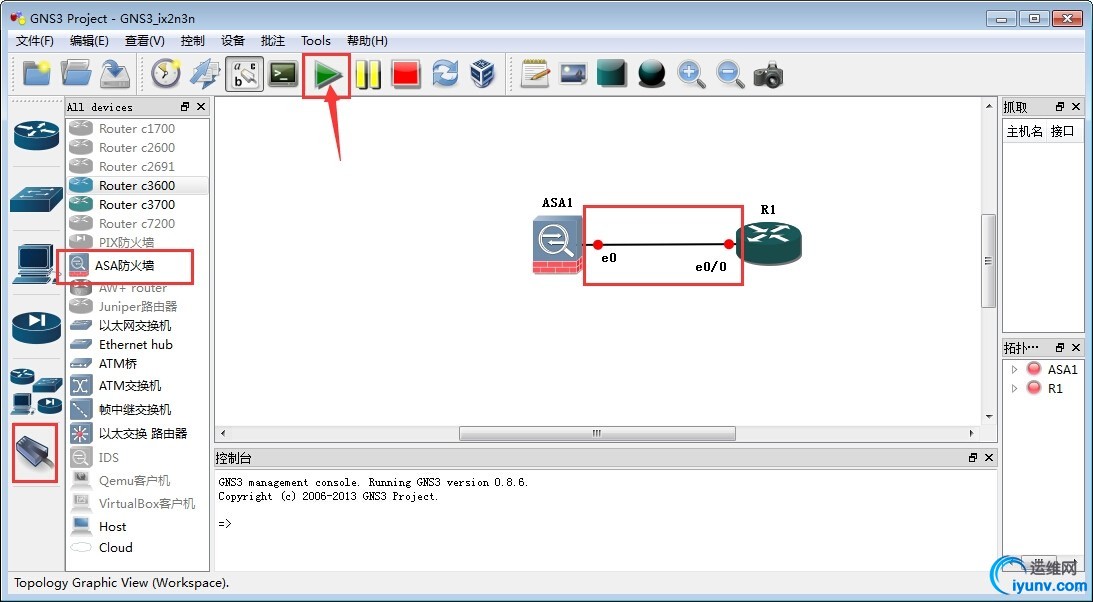The width and height of the screenshot is (1093, 602).
Task: Select ATM交换机 in device list
Action: 137,385
